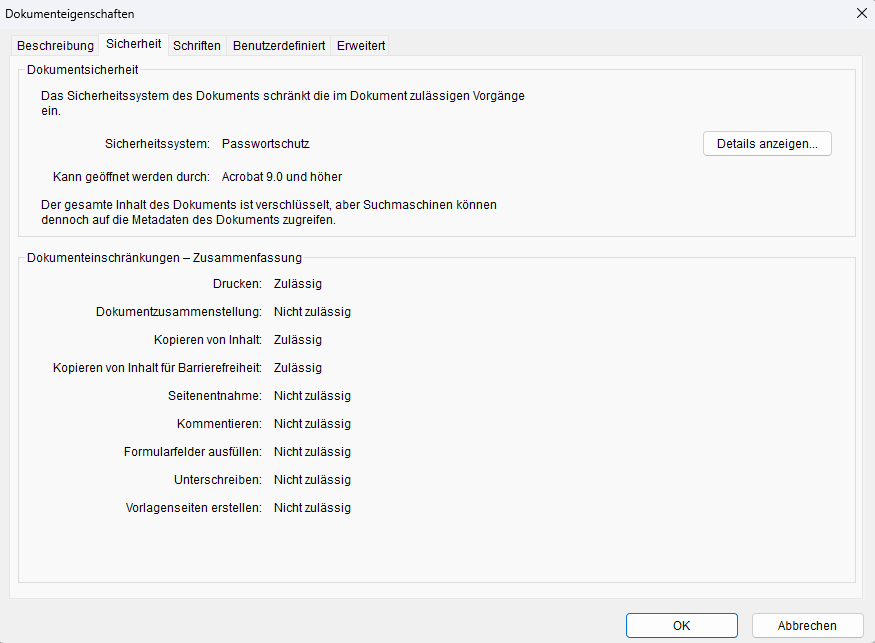The width and height of the screenshot is (875, 643).
Task: Click the Nicht zulässig value for Vorlagenseiten erstellen
Action: [x=312, y=508]
